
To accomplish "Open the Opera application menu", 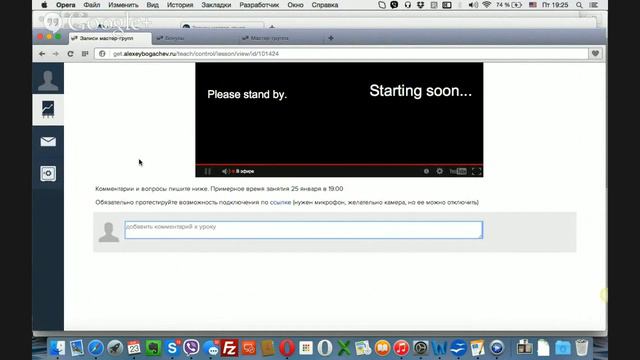I will (66, 5).
